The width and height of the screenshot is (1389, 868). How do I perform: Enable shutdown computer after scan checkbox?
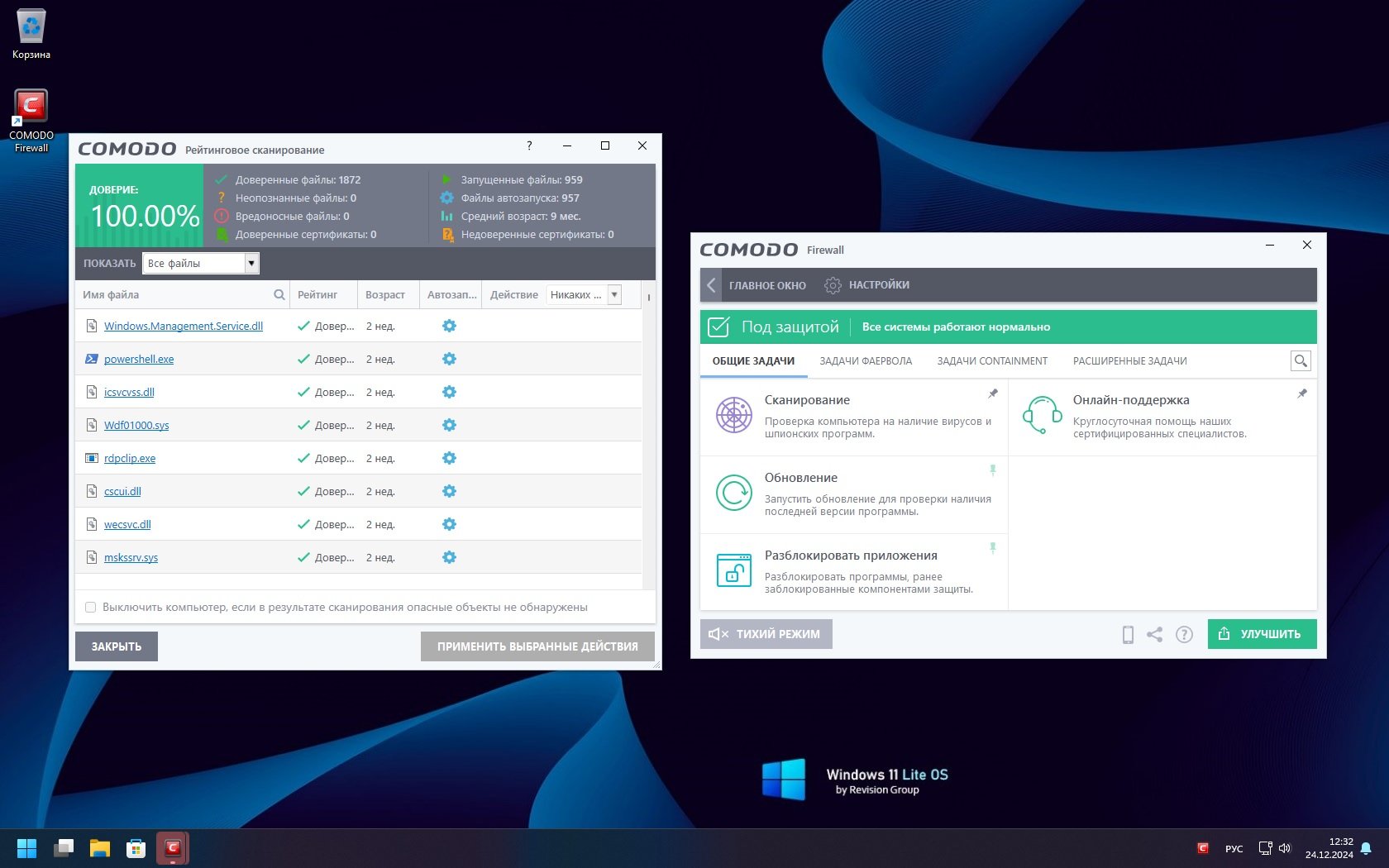tap(91, 608)
